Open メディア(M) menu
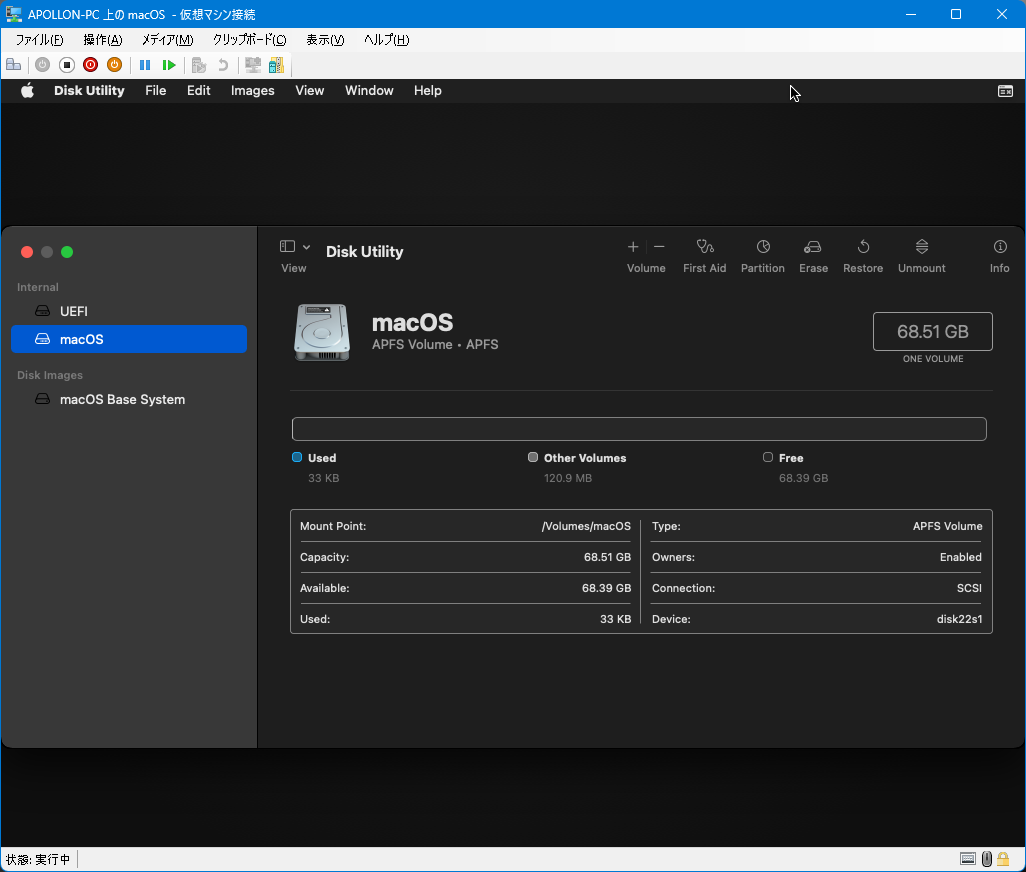The height and width of the screenshot is (872, 1026). pyautogui.click(x=168, y=40)
